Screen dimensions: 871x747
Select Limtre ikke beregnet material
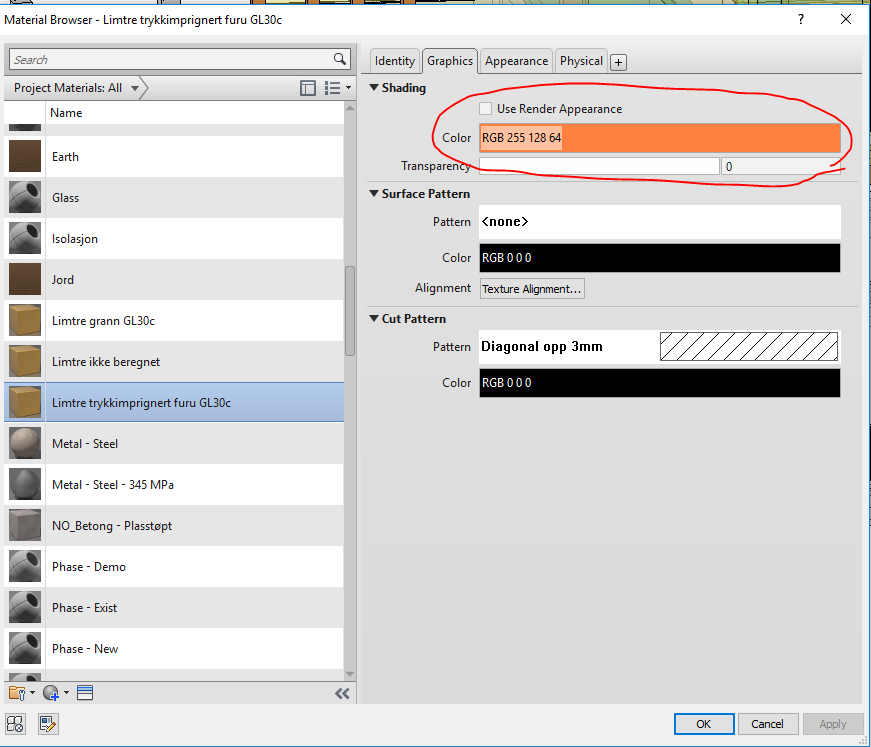coord(174,362)
